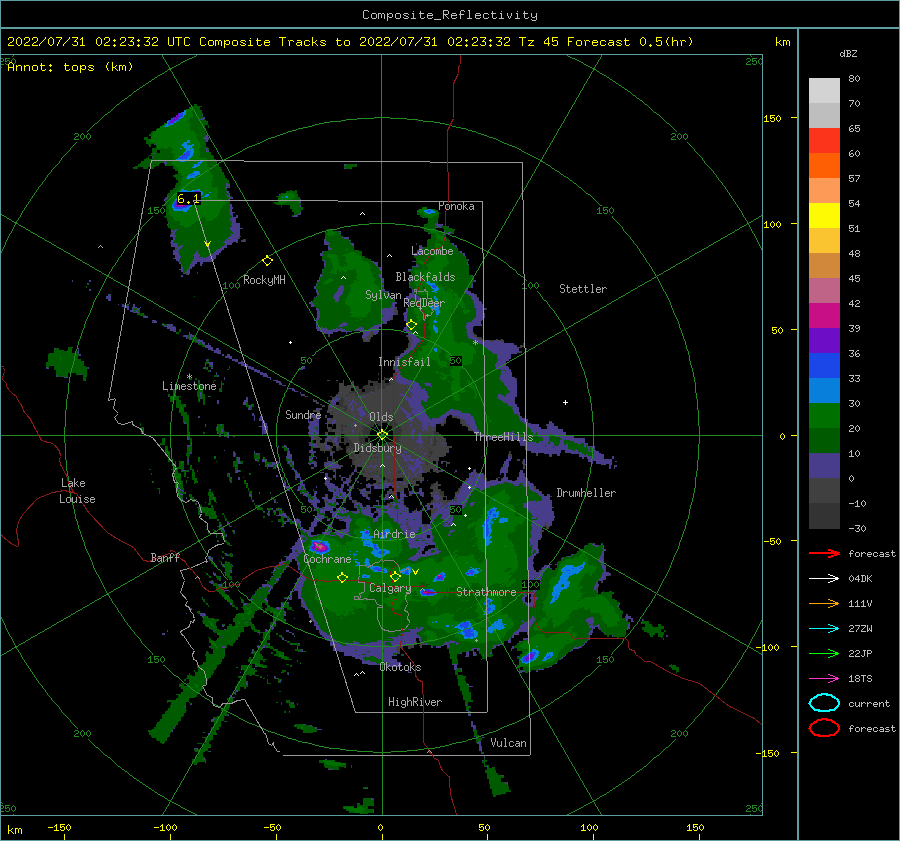900x841 pixels.
Task: Select the Limestone label
Action: [x=189, y=386]
